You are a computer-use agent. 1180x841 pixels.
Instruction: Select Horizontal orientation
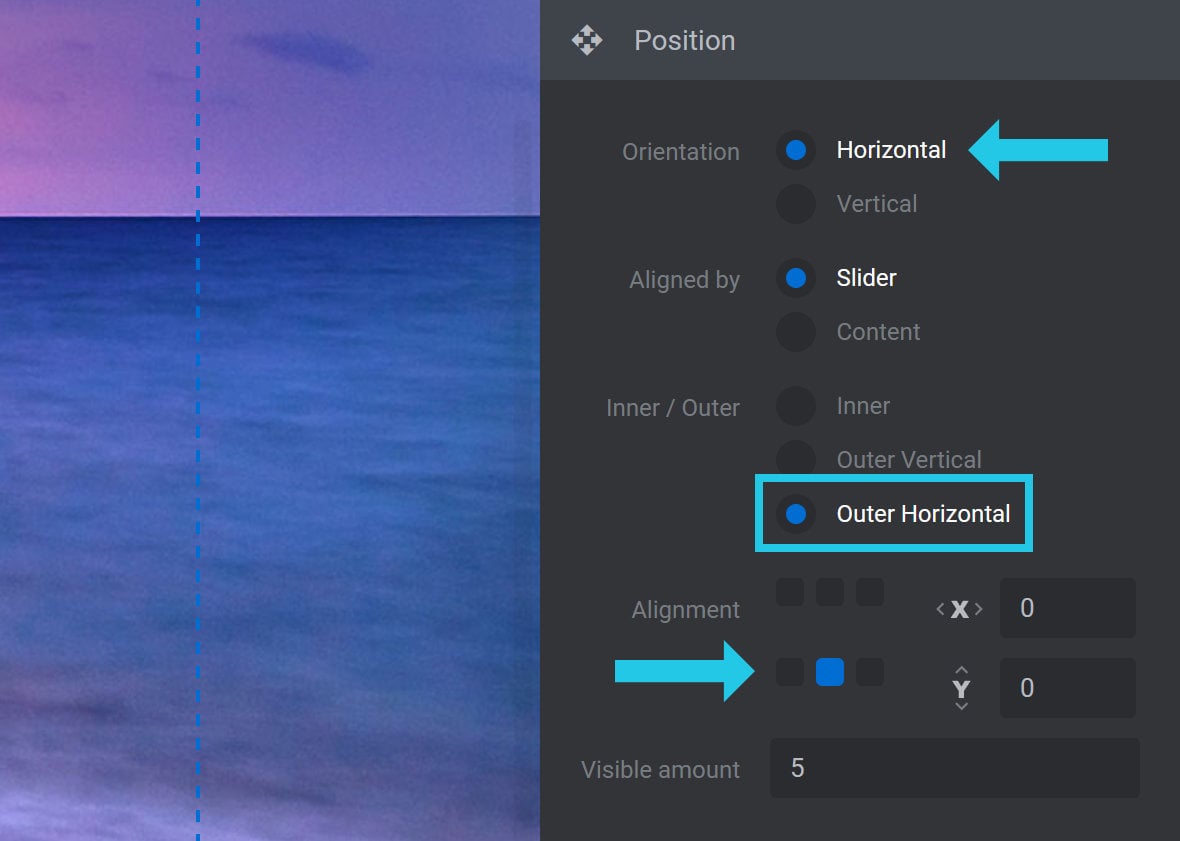pos(796,150)
